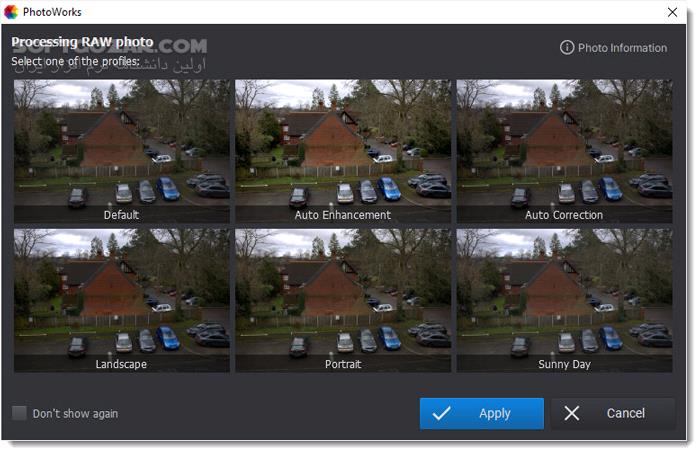Apply the selected RAW profile

coord(481,413)
